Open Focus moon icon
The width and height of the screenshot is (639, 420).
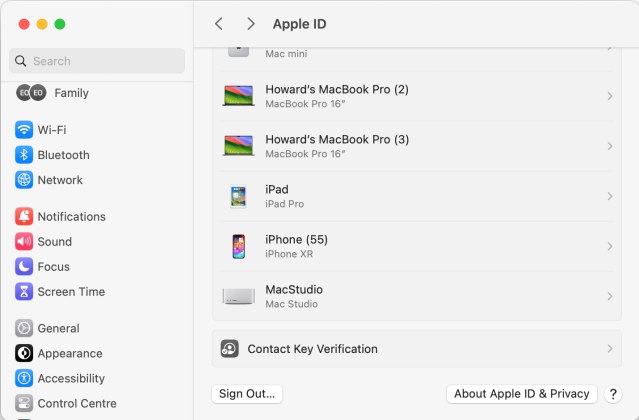click(24, 267)
